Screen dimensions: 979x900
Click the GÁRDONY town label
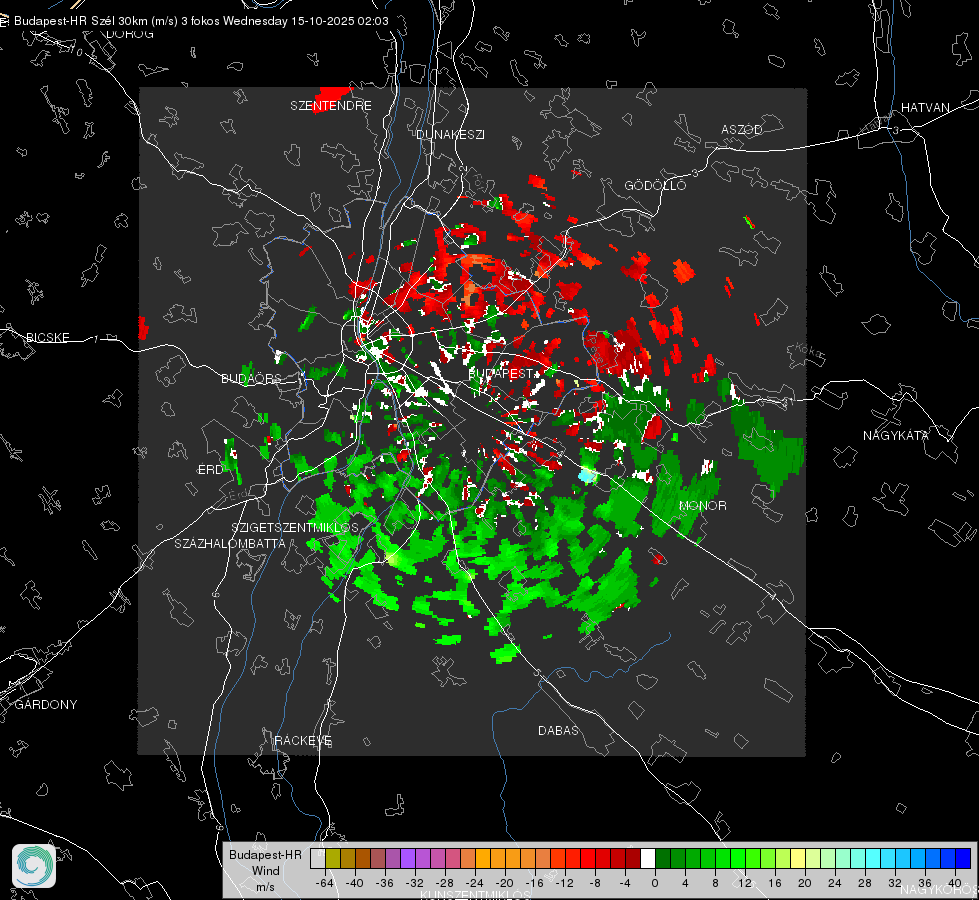coord(46,705)
